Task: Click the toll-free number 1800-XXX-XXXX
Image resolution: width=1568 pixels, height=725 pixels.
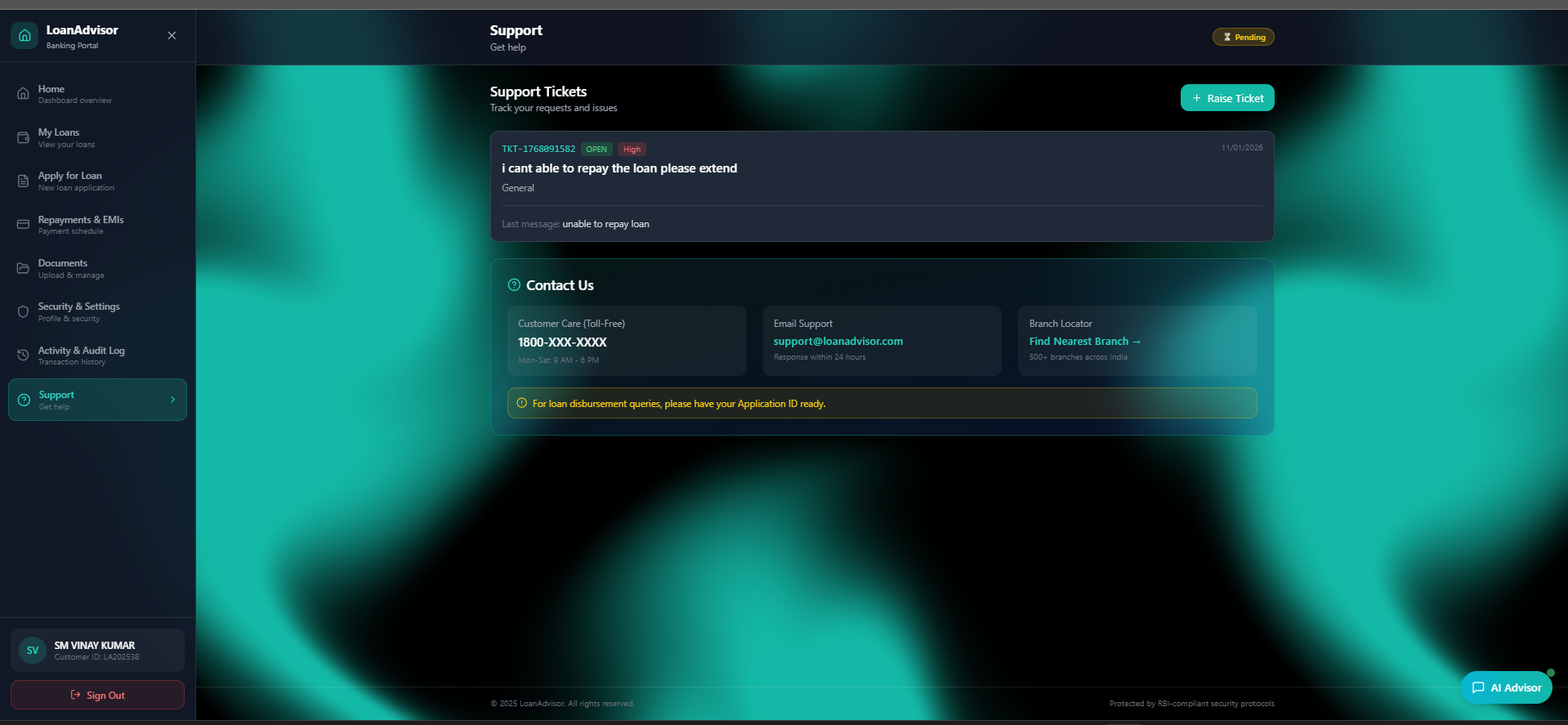Action: 562,342
